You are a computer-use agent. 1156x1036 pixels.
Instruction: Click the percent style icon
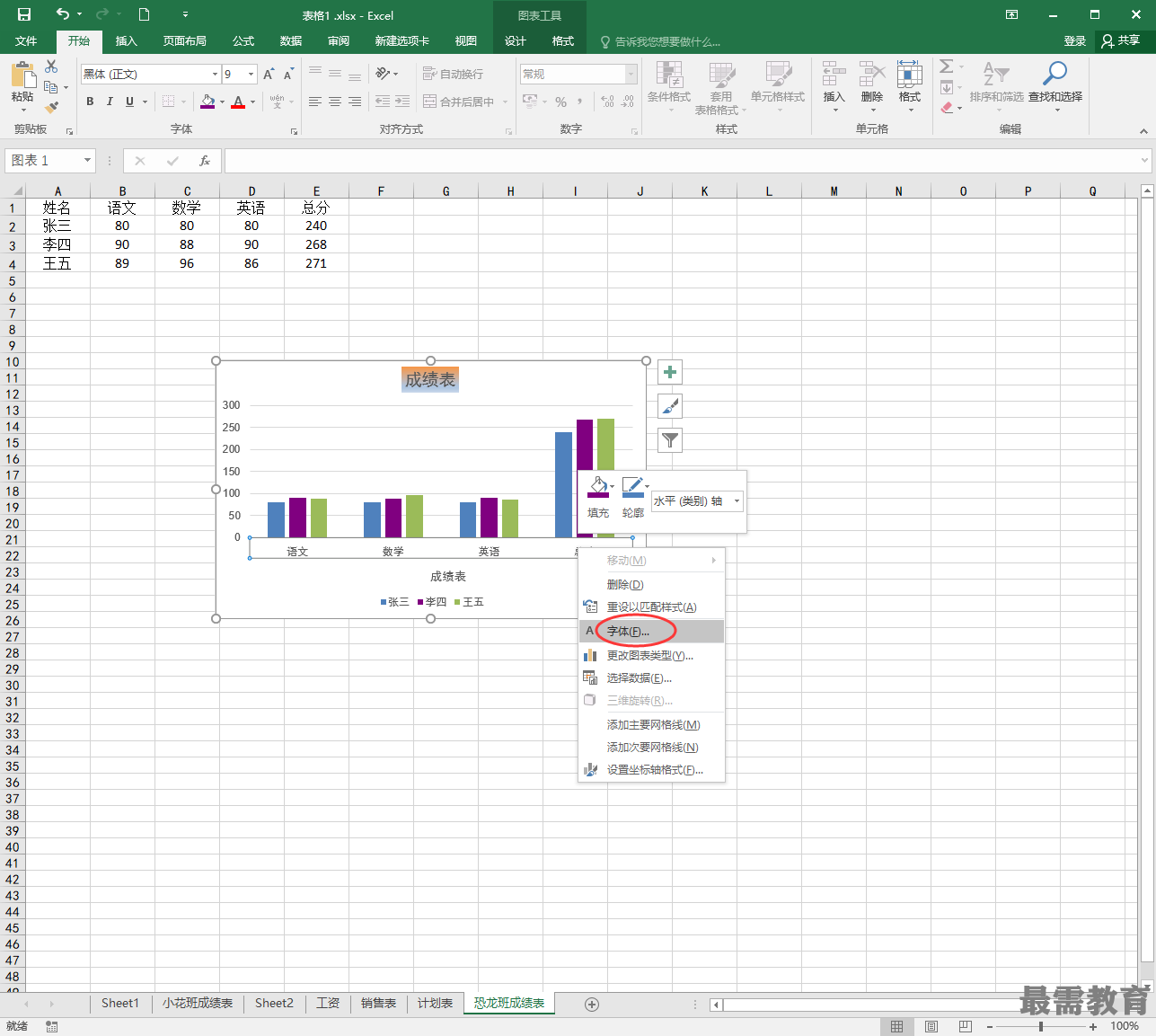(561, 102)
